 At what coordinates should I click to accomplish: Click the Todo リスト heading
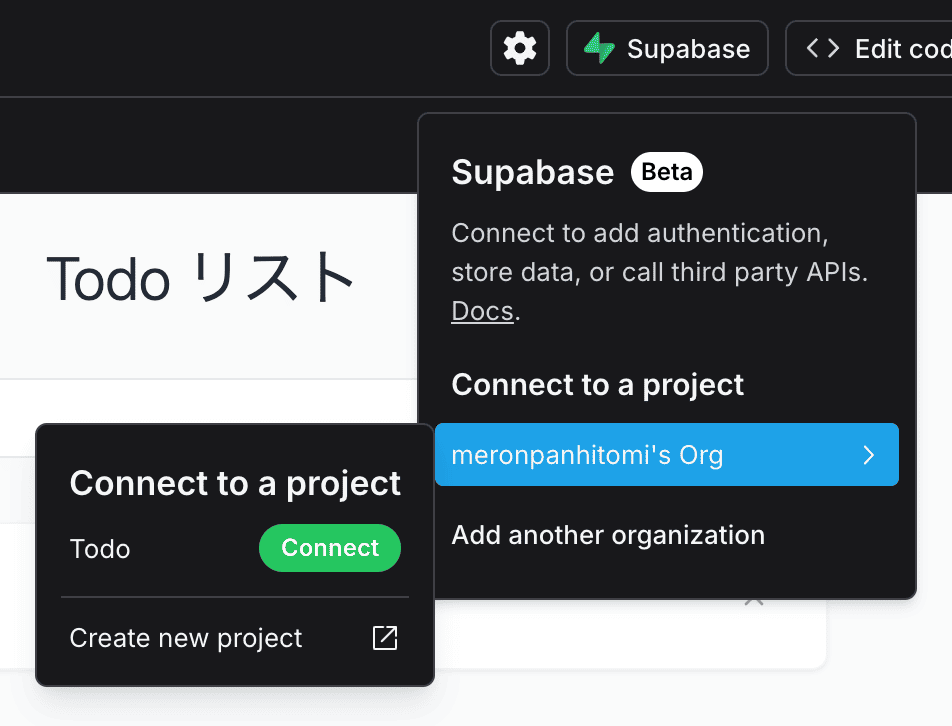200,277
